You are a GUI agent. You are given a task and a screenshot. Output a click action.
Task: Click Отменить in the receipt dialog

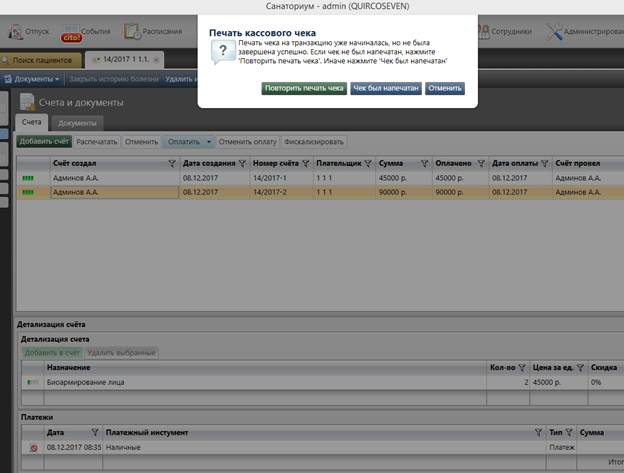coord(444,88)
